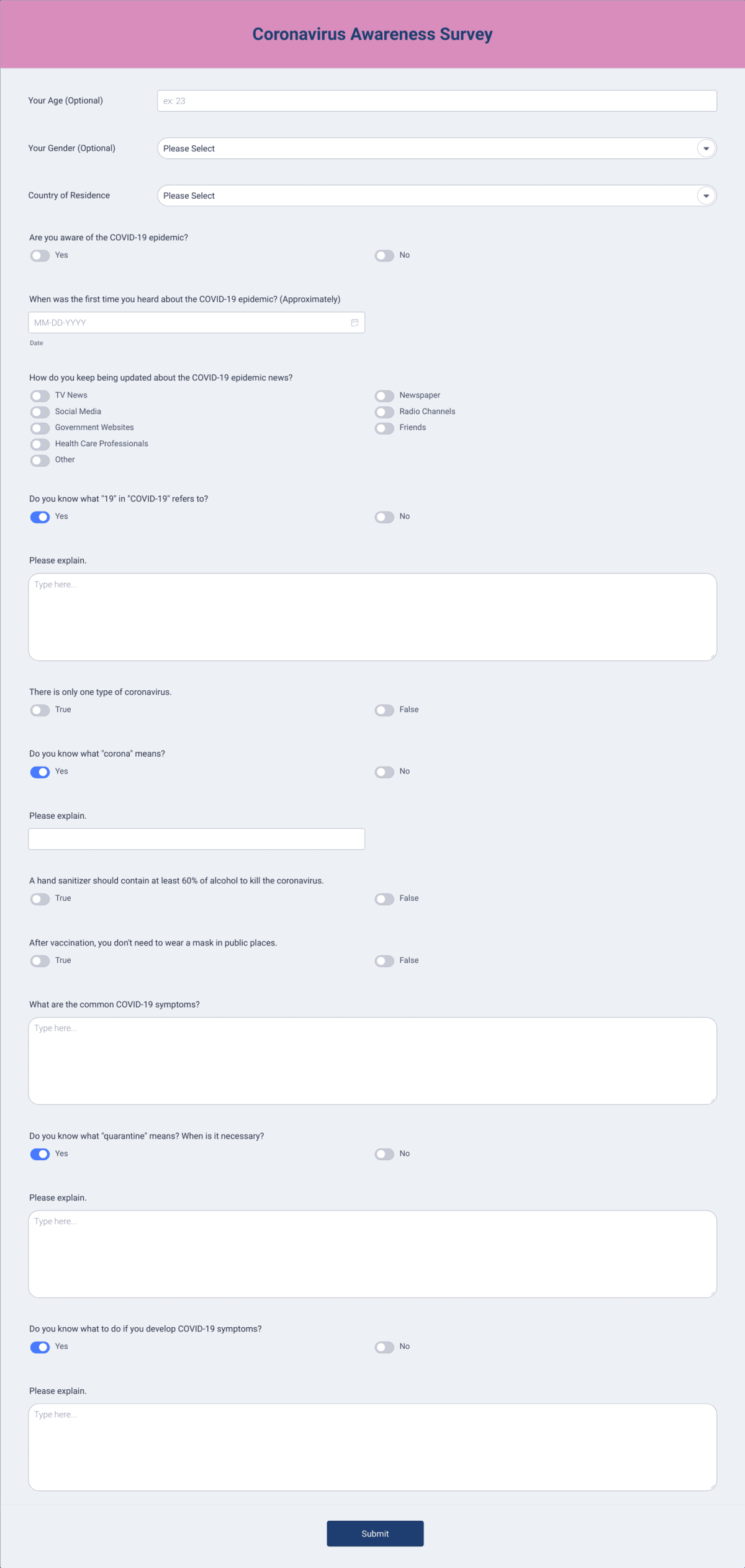Toggle No for COVID-19 epidemic awareness
Image resolution: width=745 pixels, height=1568 pixels.
click(x=384, y=255)
